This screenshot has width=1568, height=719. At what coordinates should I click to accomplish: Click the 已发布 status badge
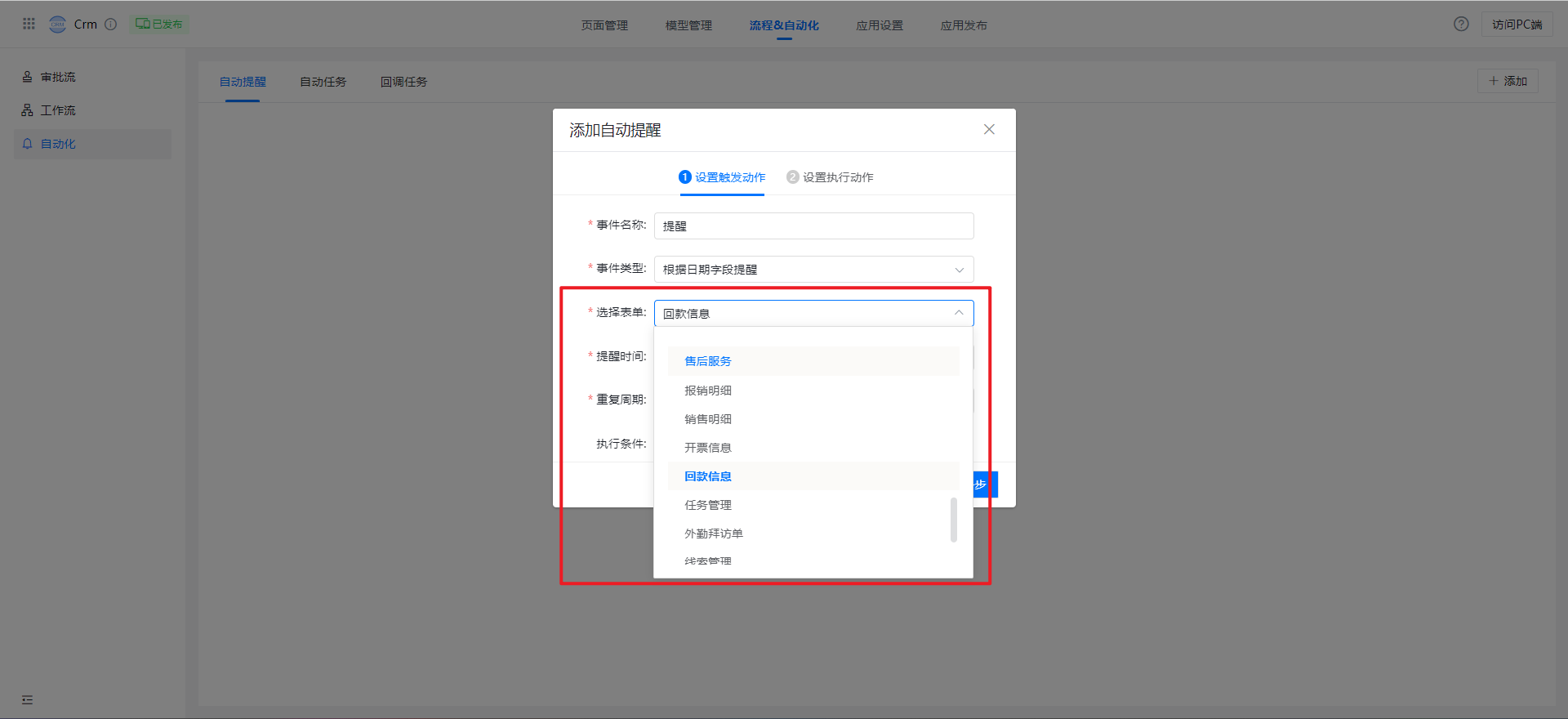(x=159, y=24)
